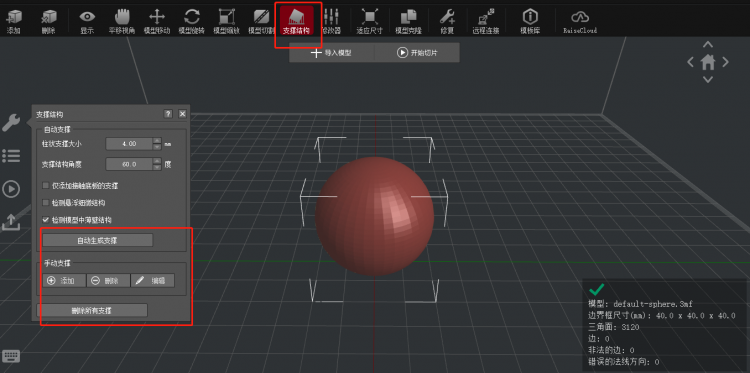Click the green checkmark status icon
The image size is (750, 373).
click(x=596, y=289)
